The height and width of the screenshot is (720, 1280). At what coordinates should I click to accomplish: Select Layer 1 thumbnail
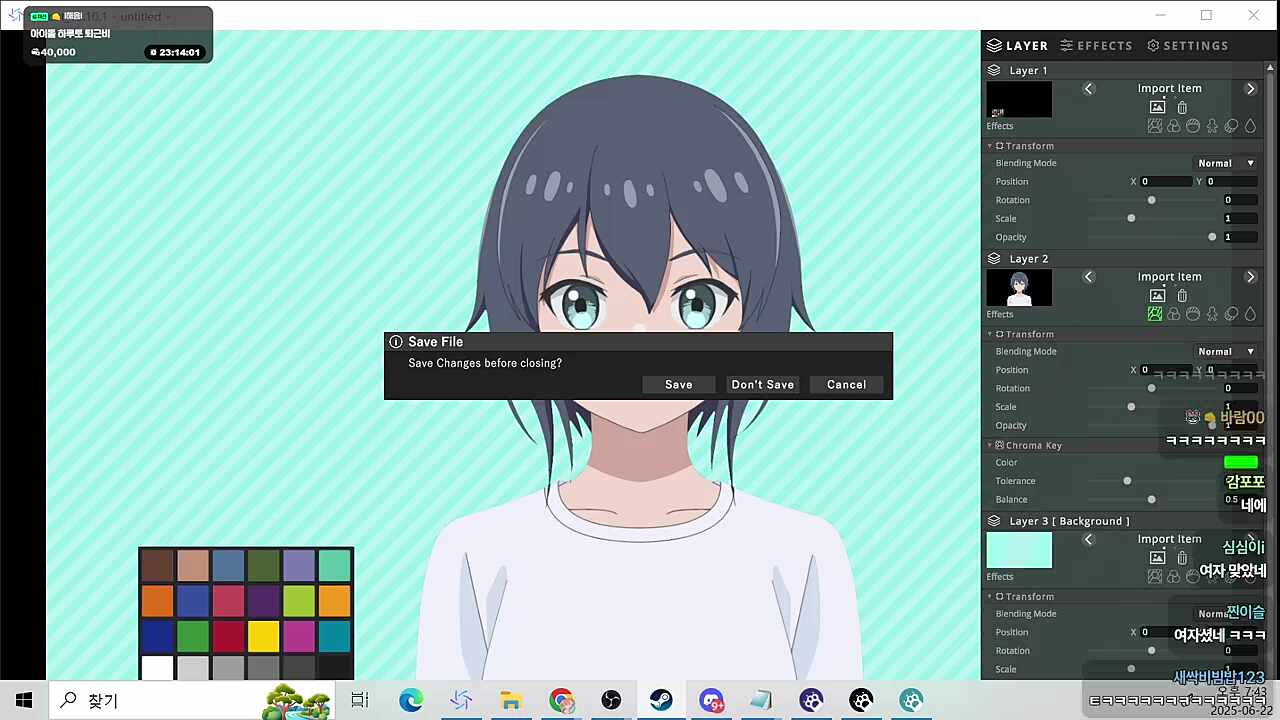[x=1019, y=99]
